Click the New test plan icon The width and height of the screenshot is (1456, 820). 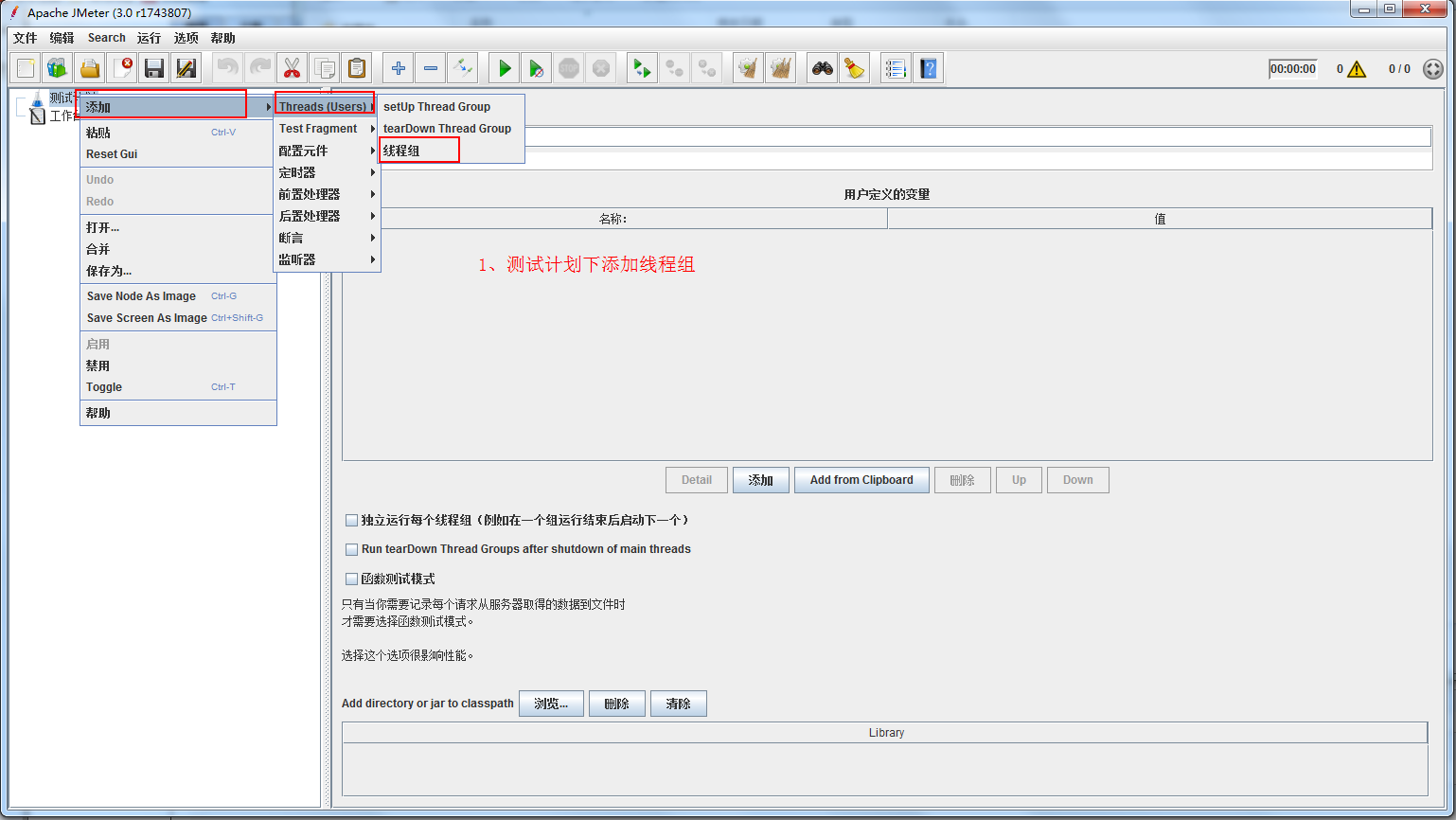pos(27,68)
